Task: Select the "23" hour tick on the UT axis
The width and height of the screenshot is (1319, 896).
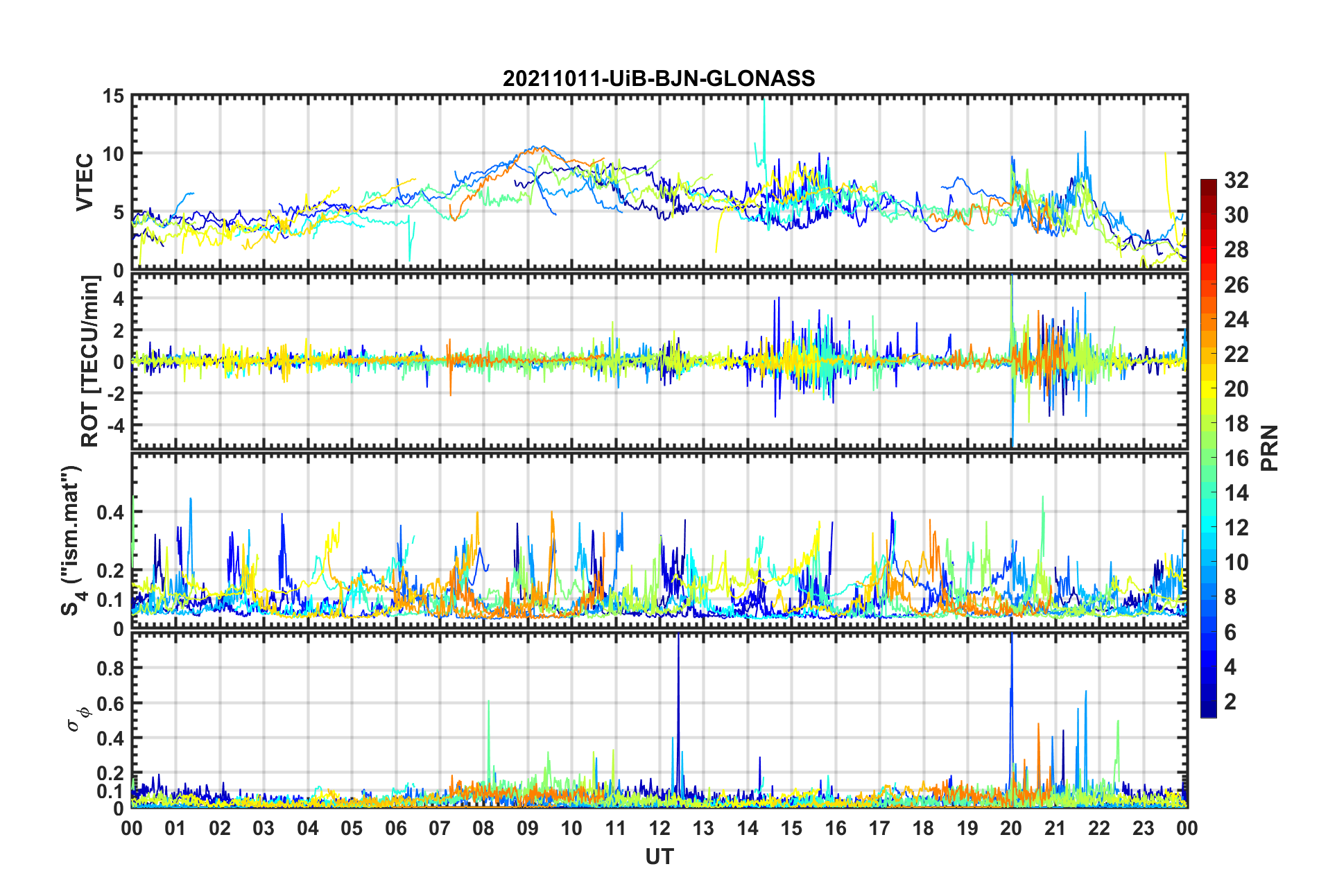Action: [1144, 828]
